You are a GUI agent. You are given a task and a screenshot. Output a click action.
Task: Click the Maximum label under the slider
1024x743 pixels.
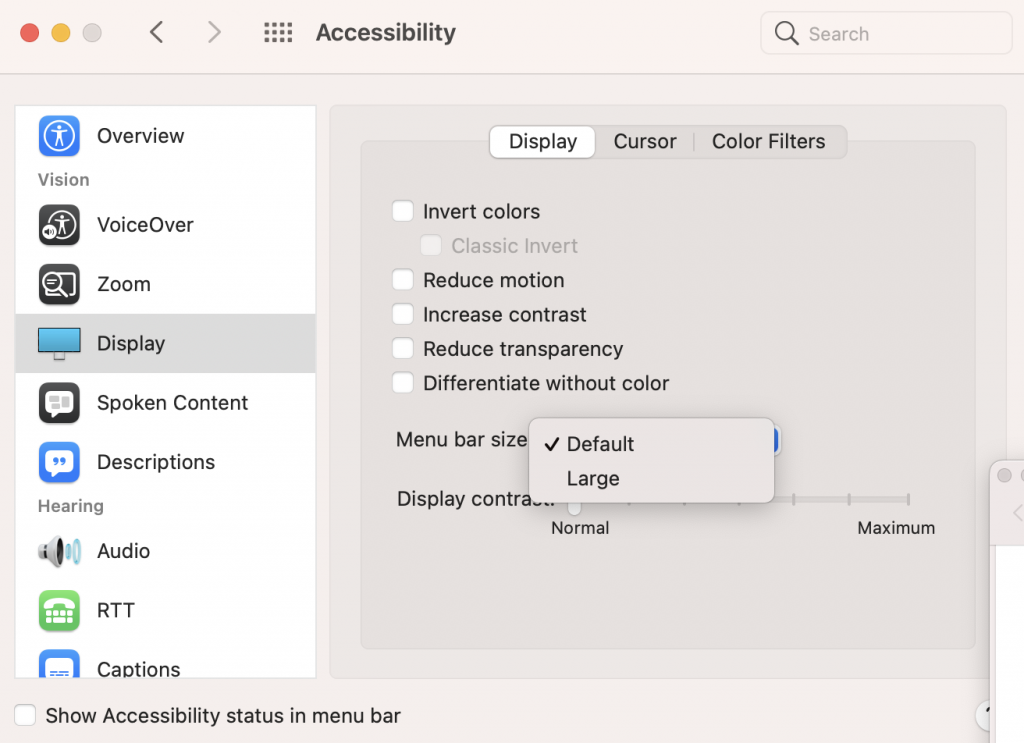(x=896, y=528)
